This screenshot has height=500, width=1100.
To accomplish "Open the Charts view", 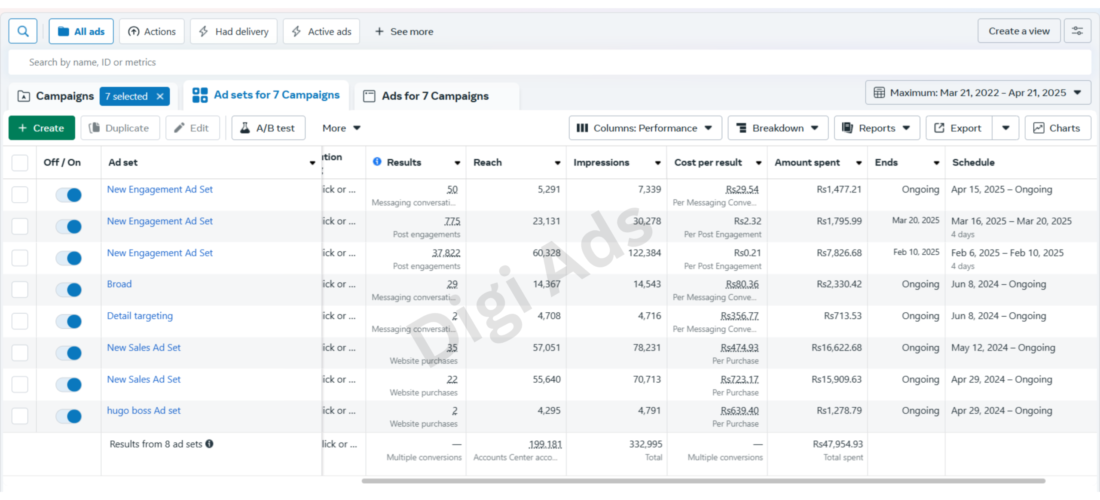I will click(1058, 128).
